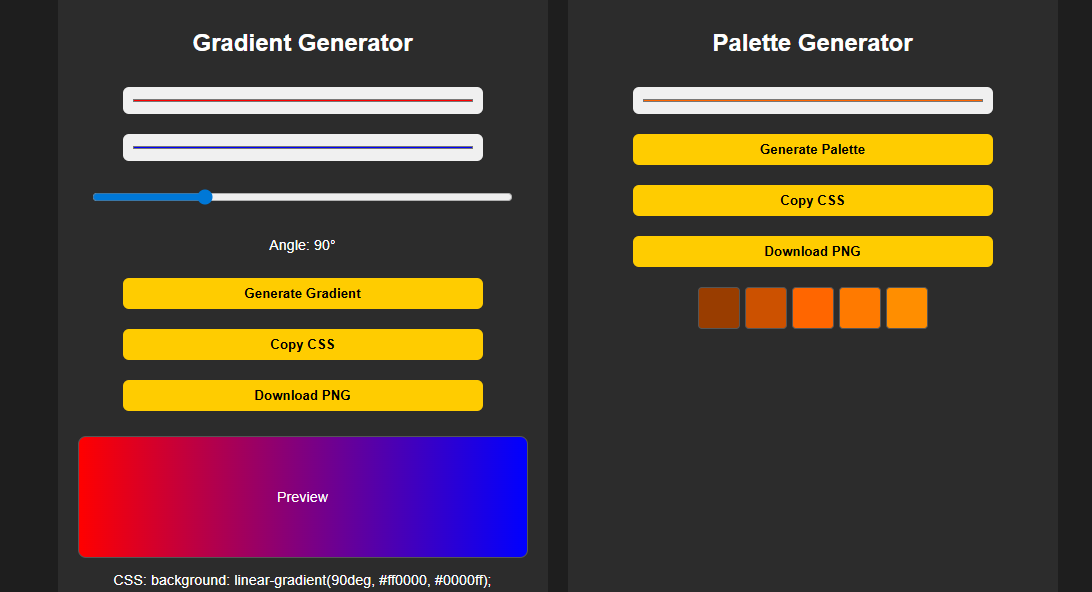This screenshot has height=592, width=1092.
Task: Open the orange palette base color picker
Action: point(812,100)
